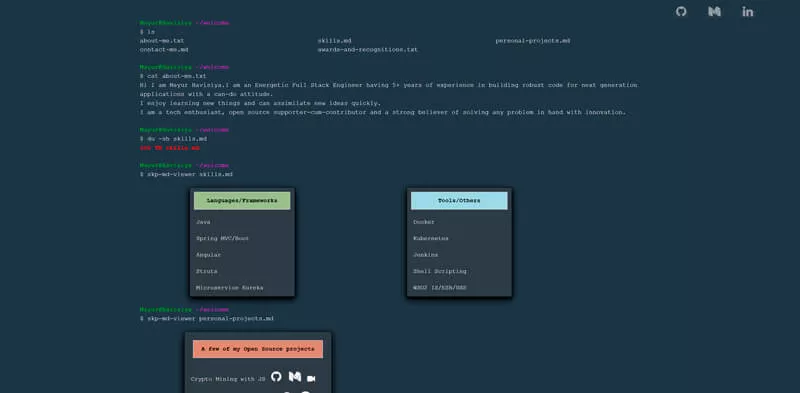The height and width of the screenshot is (393, 800).
Task: Open video camera icon beside Crypto Mining with JS
Action: (x=311, y=378)
